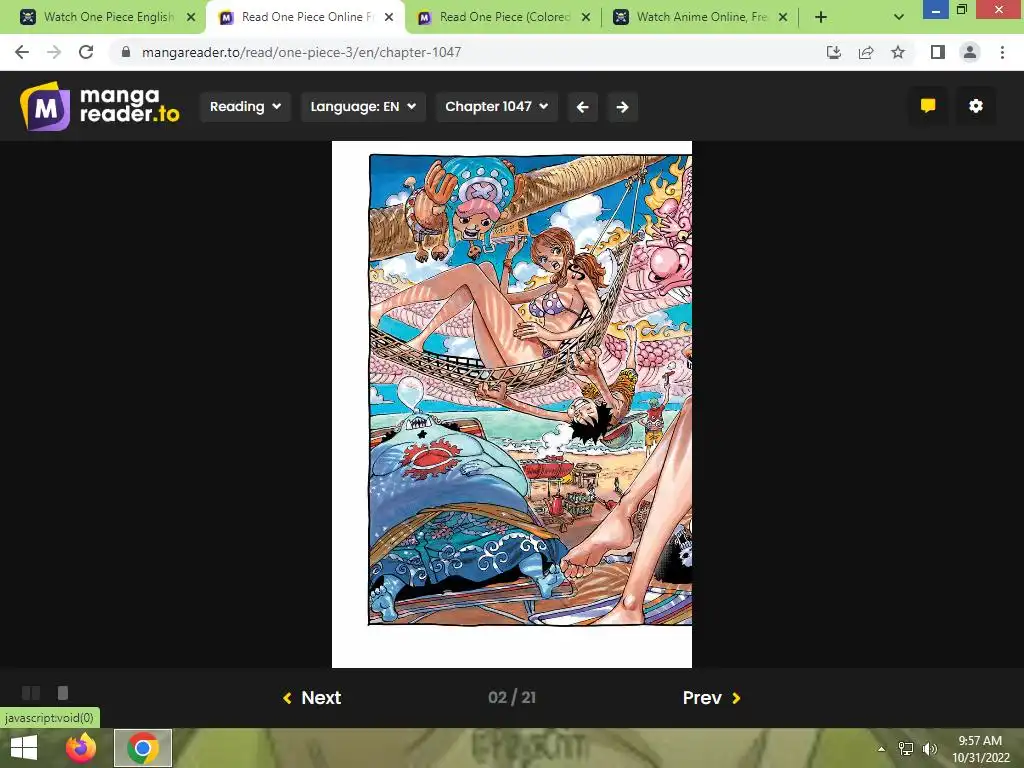The image size is (1024, 768).
Task: Click the Next page button
Action: pyautogui.click(x=312, y=697)
